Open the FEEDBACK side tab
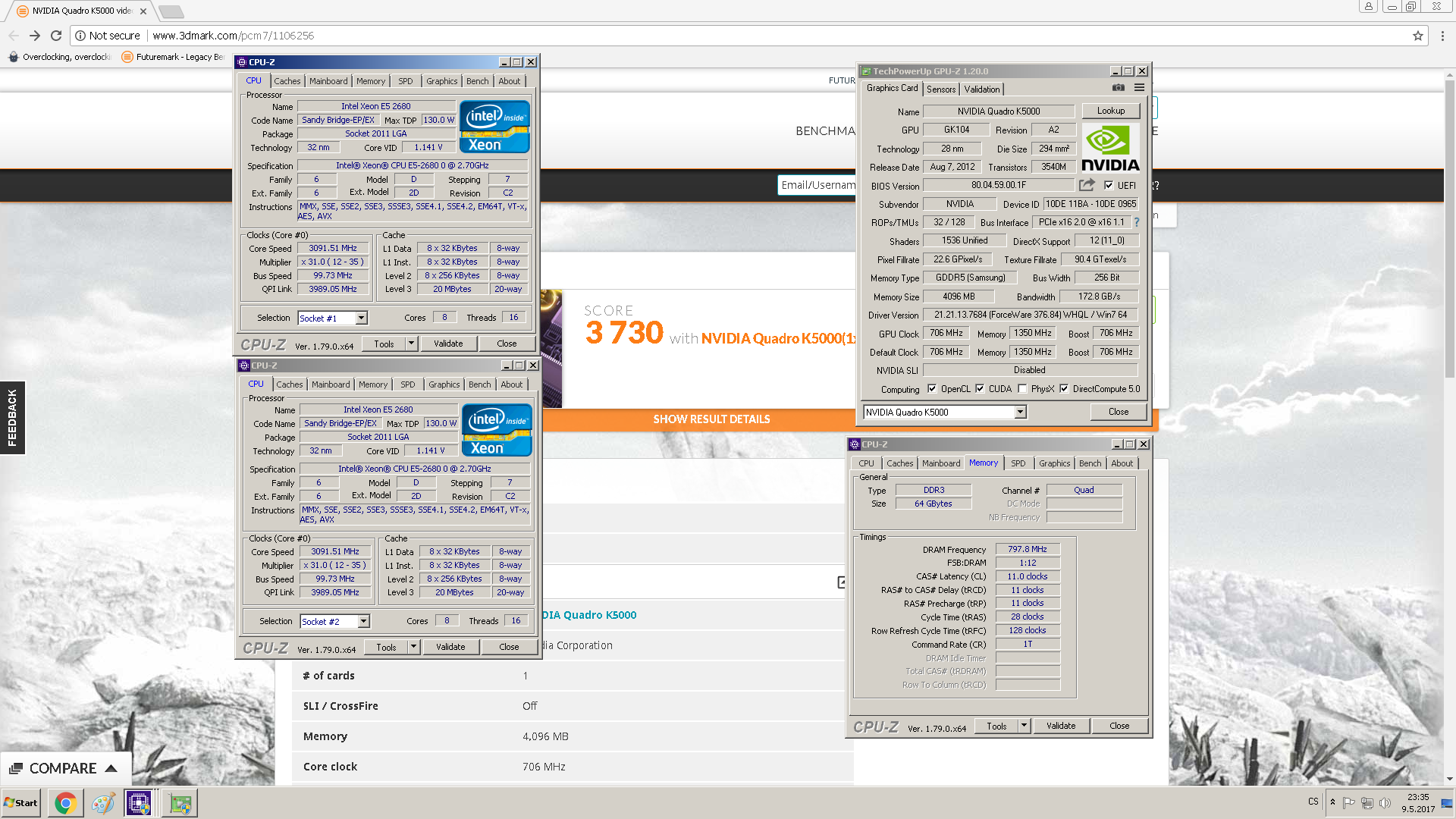The image size is (1456, 819). click(12, 417)
